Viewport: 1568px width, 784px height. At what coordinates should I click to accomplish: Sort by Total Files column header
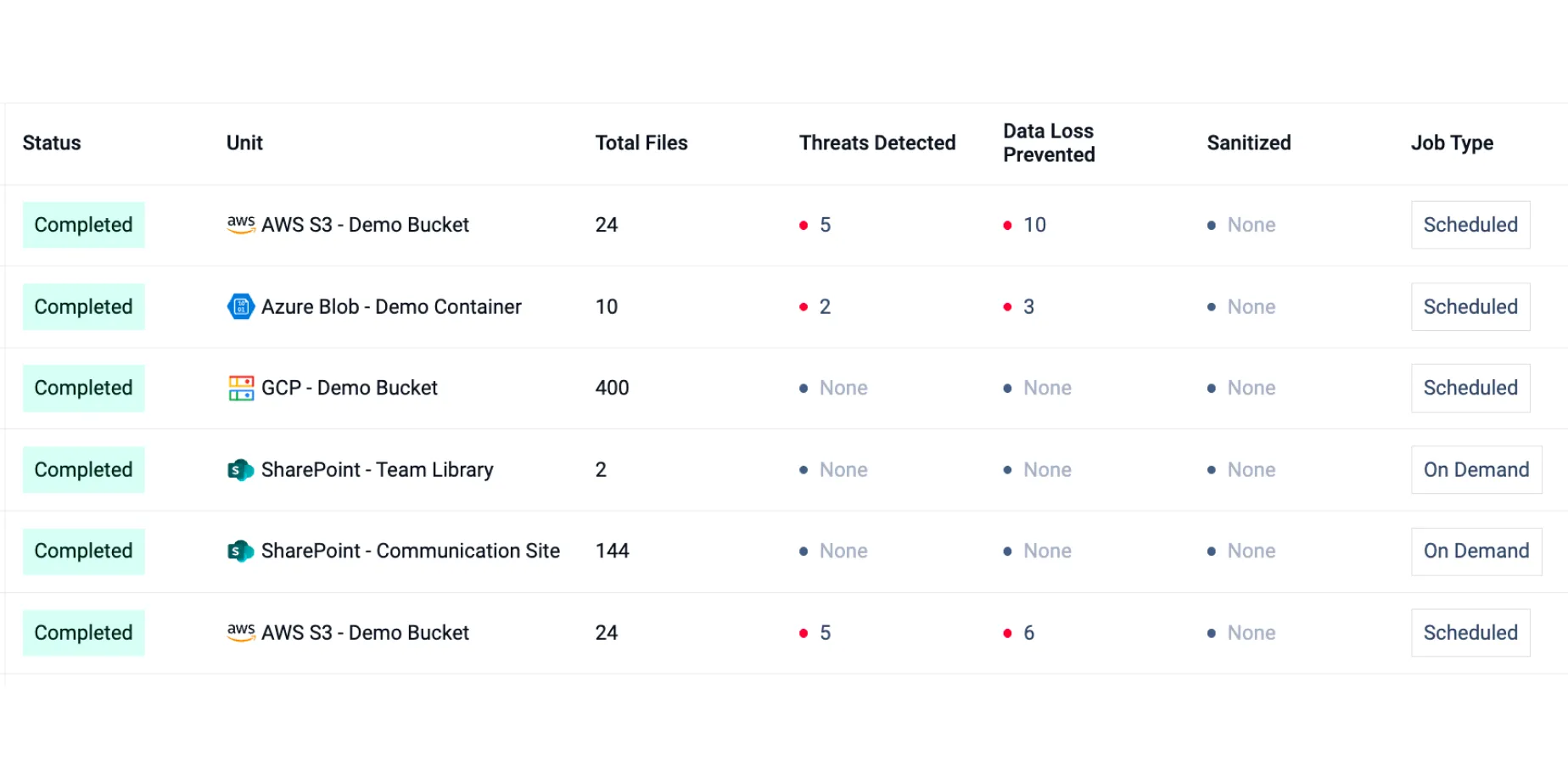[x=641, y=143]
